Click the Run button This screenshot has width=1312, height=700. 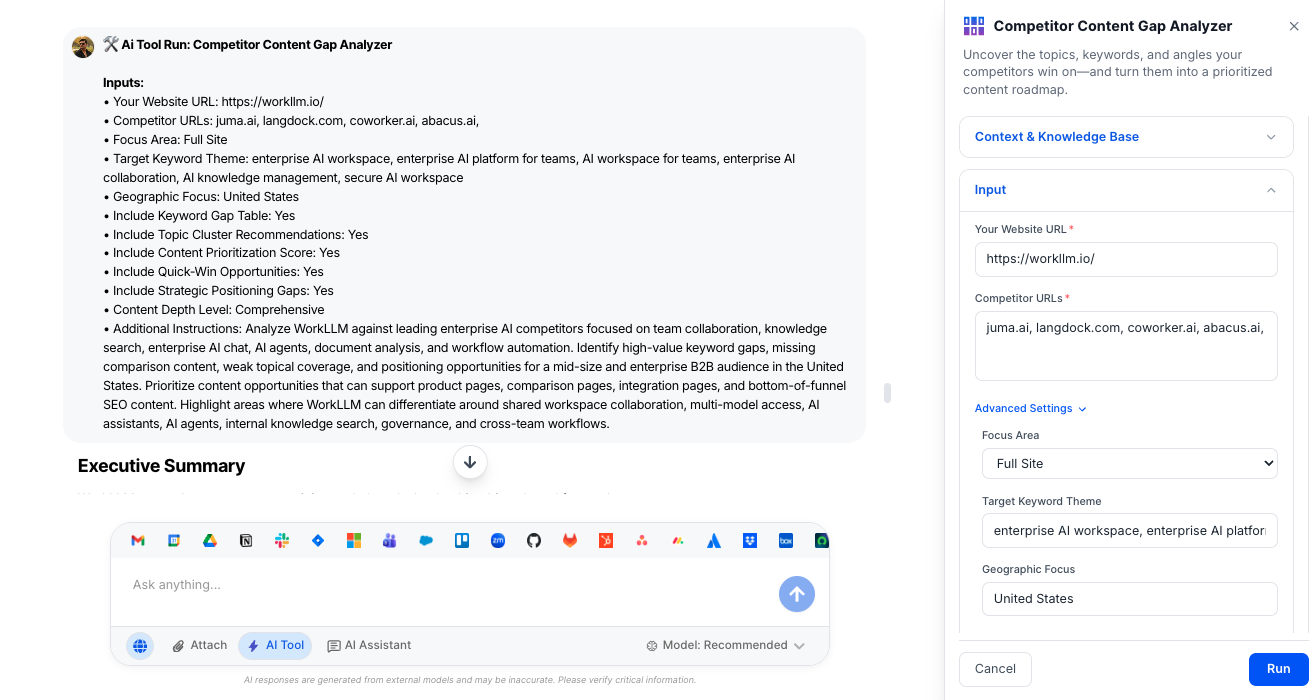[1278, 669]
